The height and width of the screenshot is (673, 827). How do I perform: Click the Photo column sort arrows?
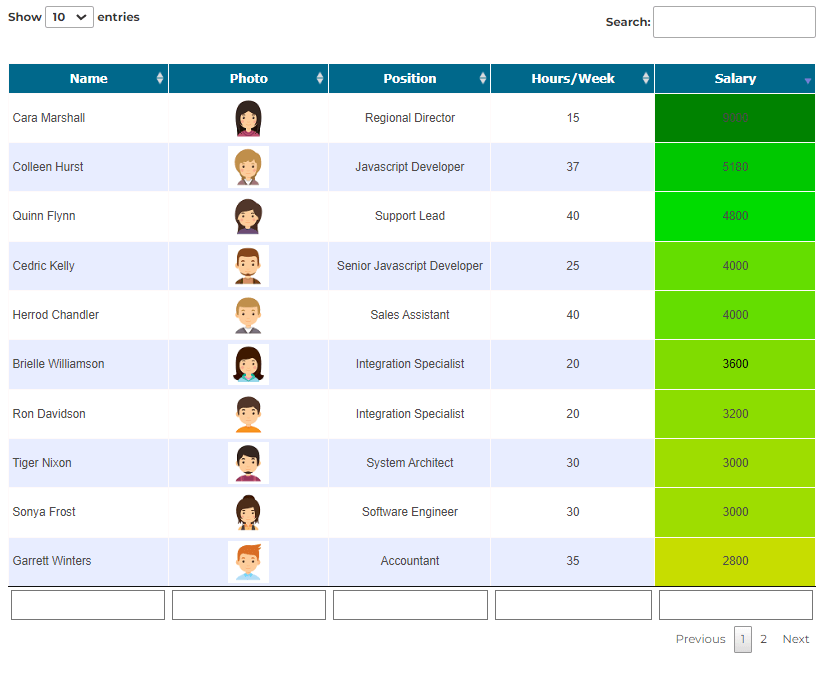(x=320, y=79)
